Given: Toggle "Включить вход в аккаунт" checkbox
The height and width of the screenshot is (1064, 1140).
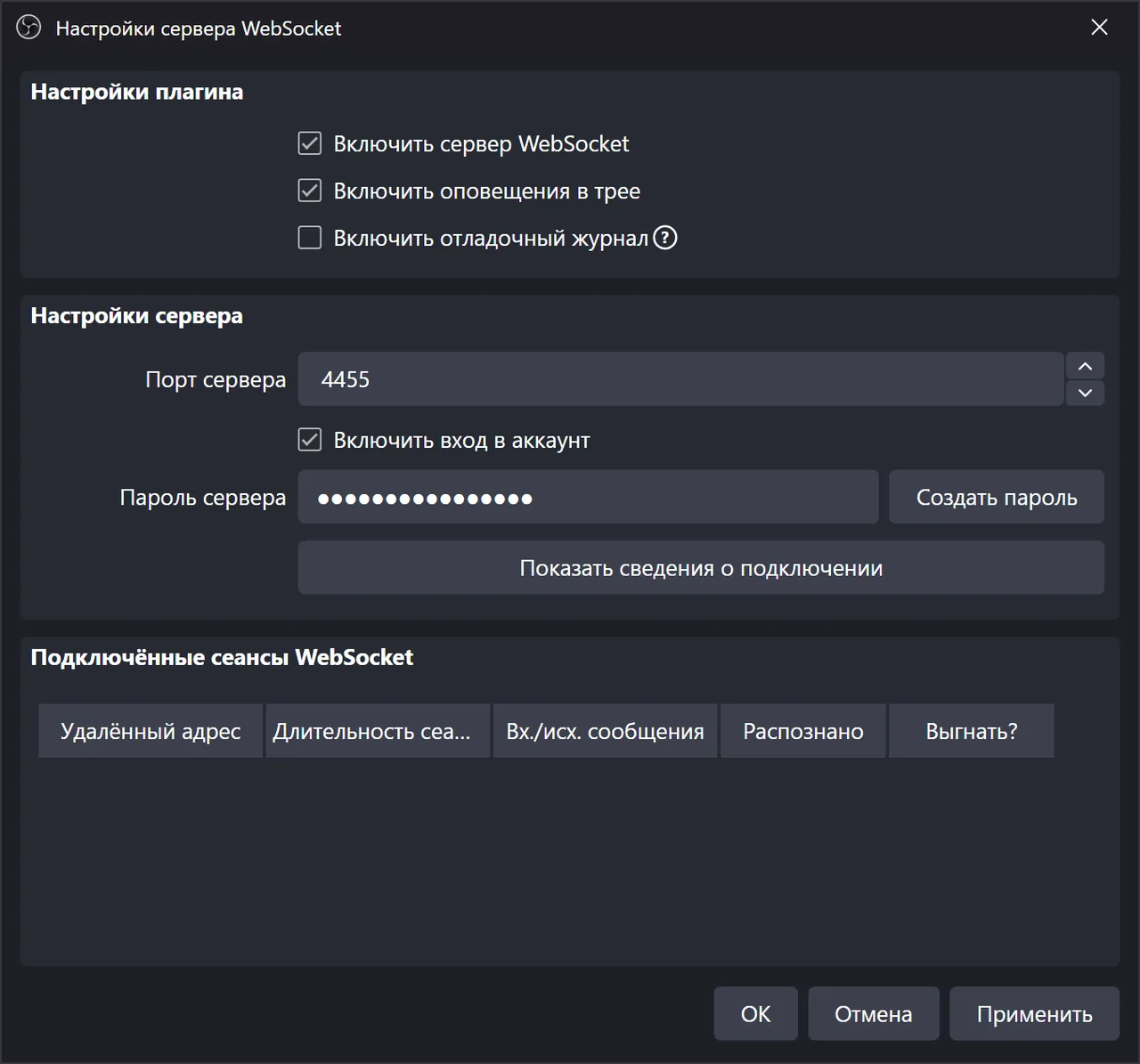Looking at the screenshot, I should (x=309, y=440).
